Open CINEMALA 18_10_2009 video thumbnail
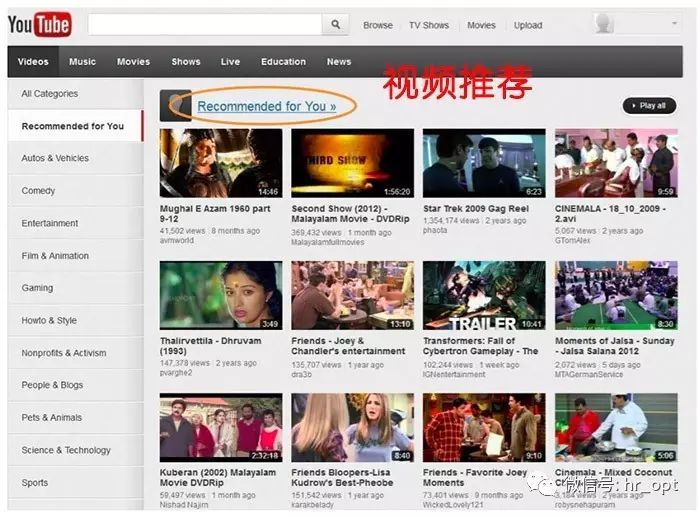Viewport: 700px width, 517px height. pos(616,163)
